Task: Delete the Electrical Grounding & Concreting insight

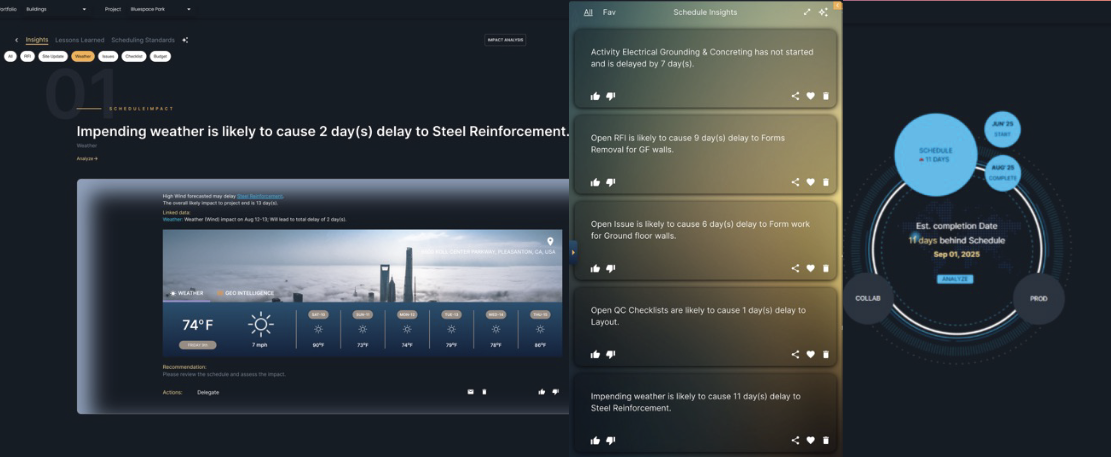Action: (825, 96)
